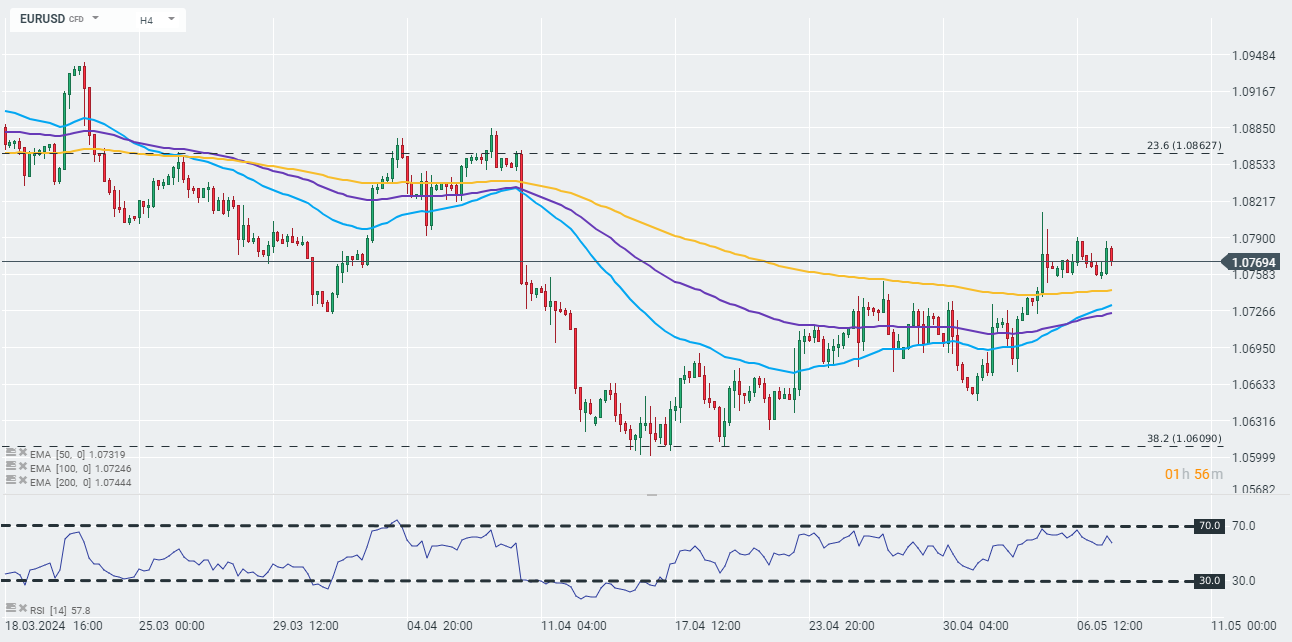Open settings for EMA 100 indicator
The image size is (1292, 642).
11,466
